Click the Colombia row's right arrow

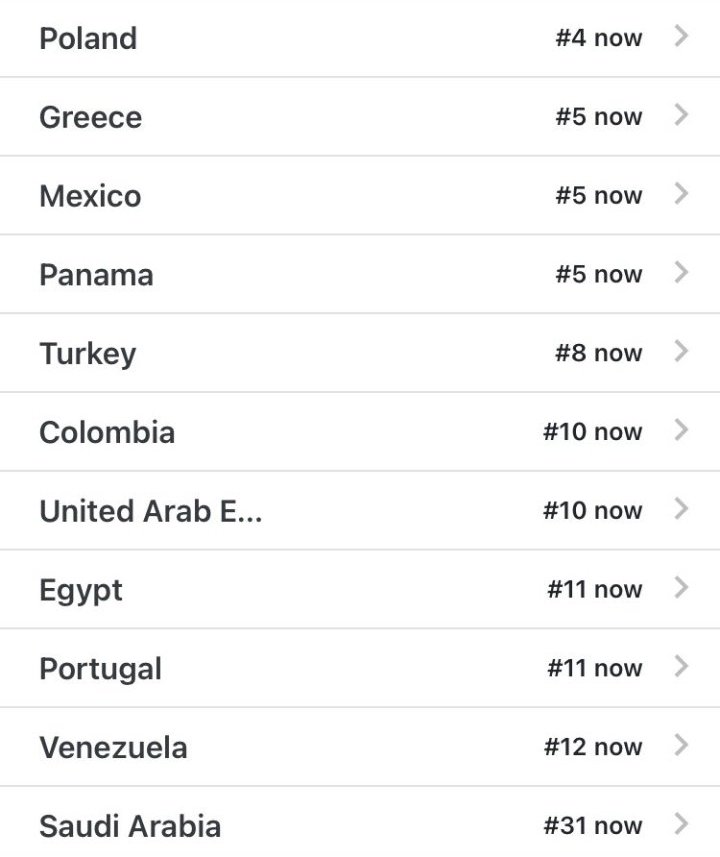[x=681, y=431]
